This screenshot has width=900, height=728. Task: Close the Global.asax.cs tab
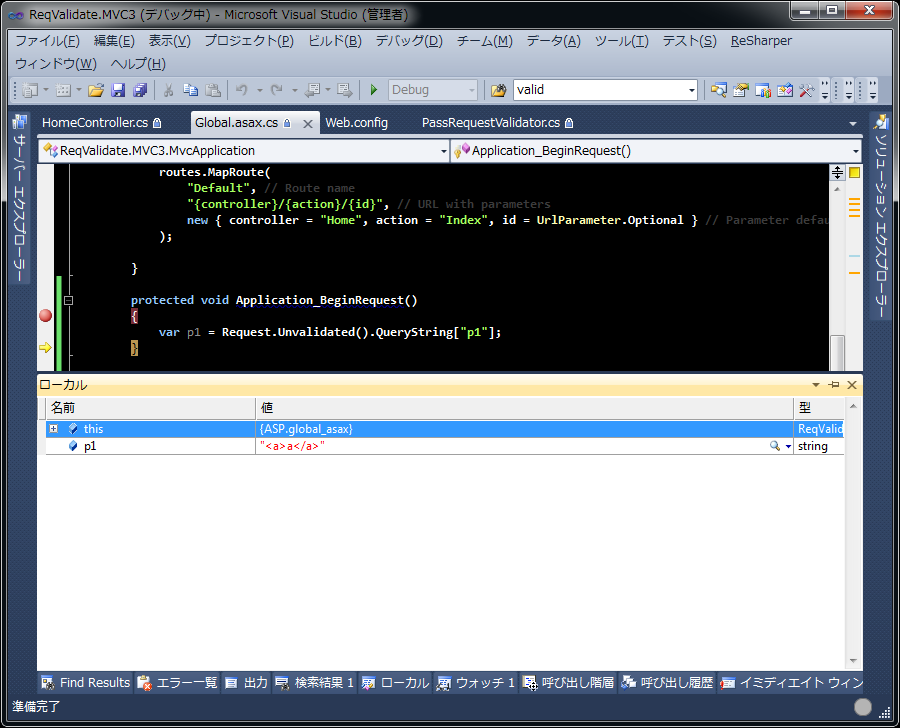(x=308, y=123)
